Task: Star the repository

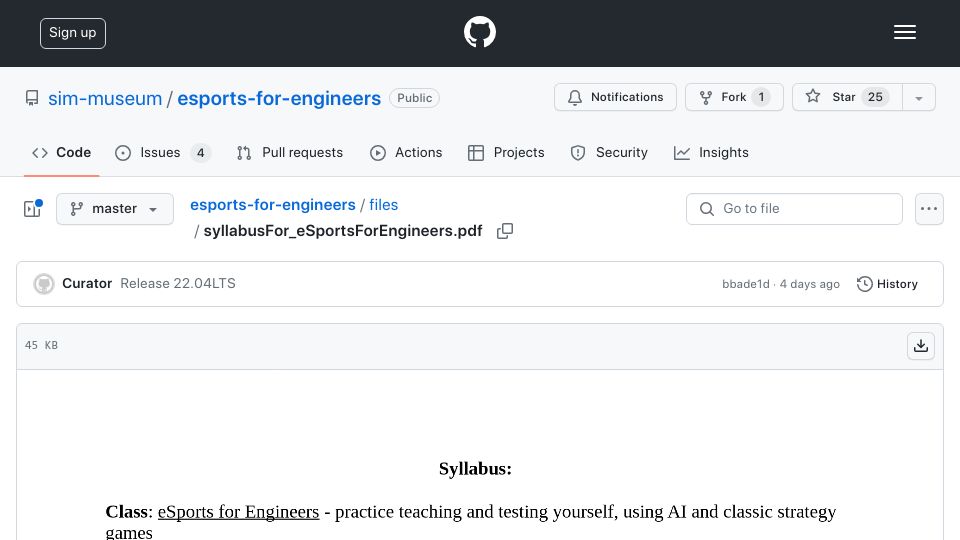Action: point(847,97)
